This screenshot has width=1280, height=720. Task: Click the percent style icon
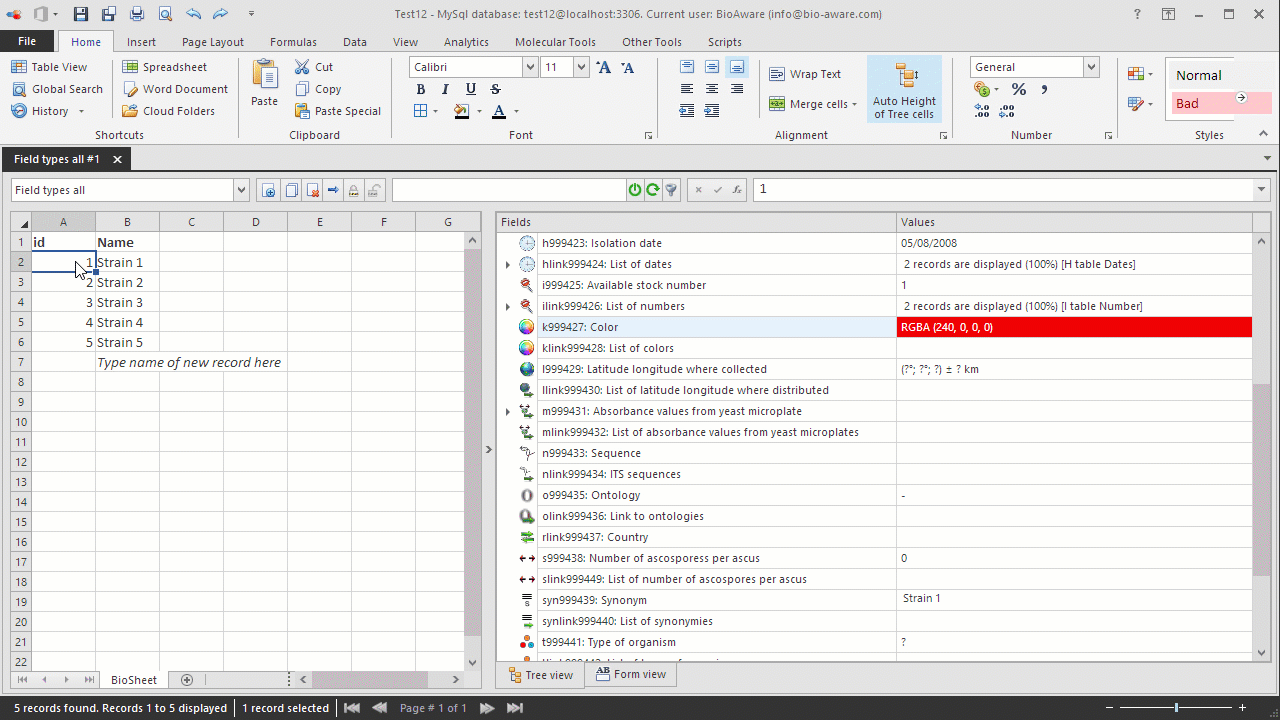click(x=1019, y=89)
